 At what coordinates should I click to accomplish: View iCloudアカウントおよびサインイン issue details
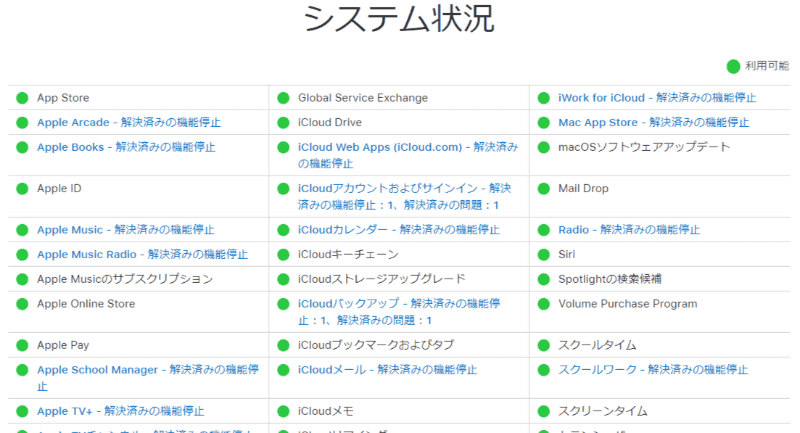pos(404,196)
